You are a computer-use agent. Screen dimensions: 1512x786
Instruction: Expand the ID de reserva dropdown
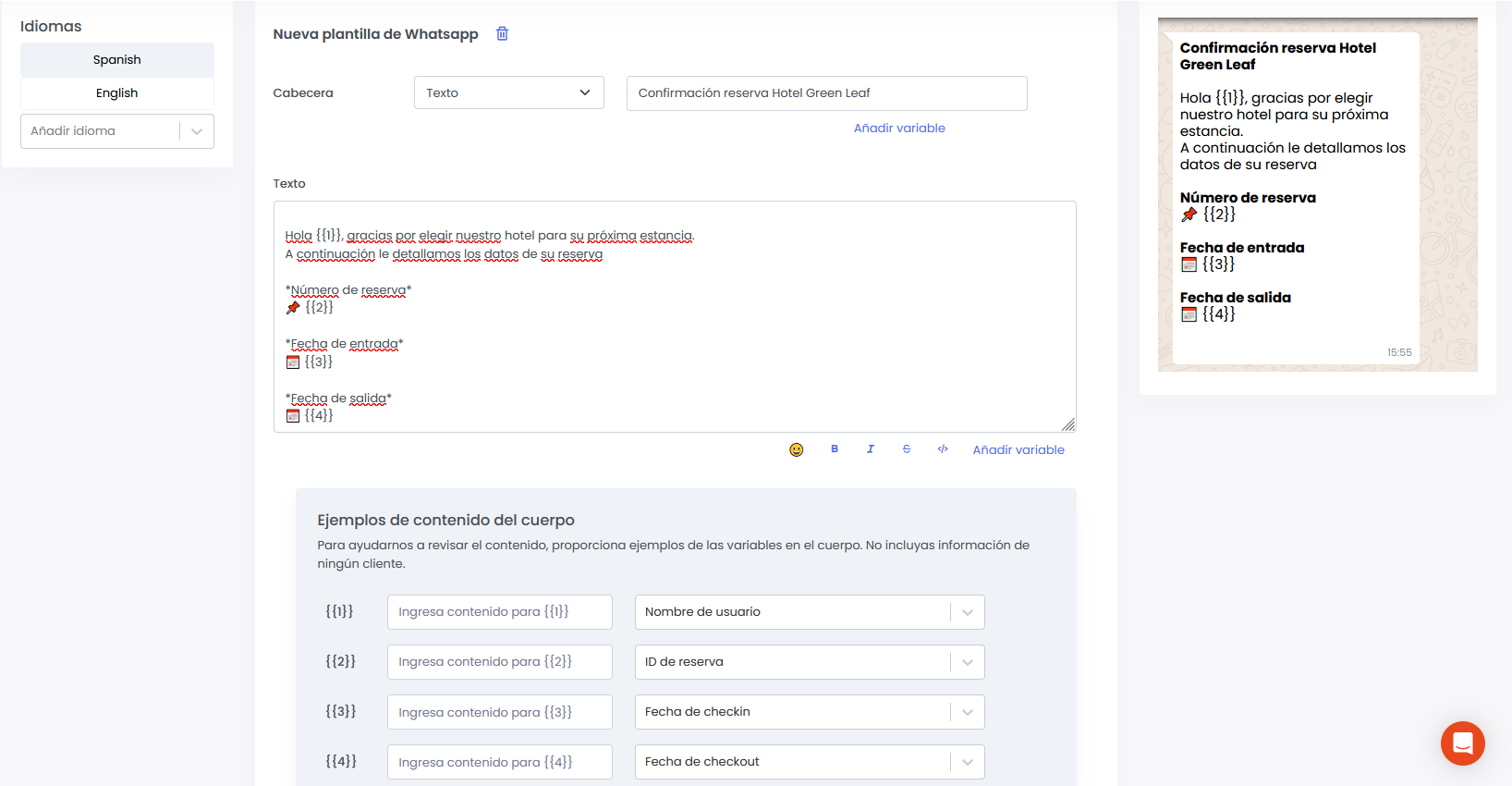tap(810, 662)
